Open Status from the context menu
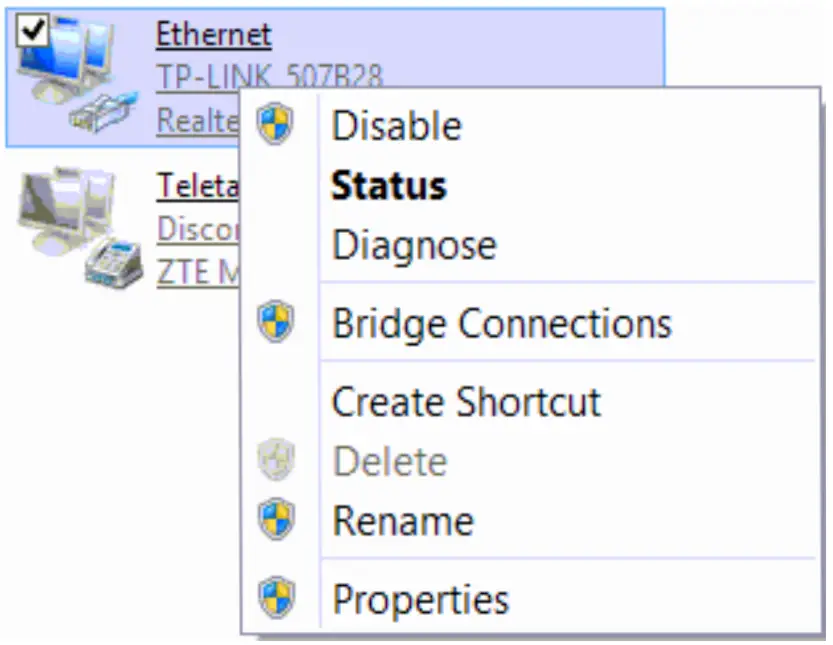Screen dimensions: 833x645 click(x=389, y=184)
